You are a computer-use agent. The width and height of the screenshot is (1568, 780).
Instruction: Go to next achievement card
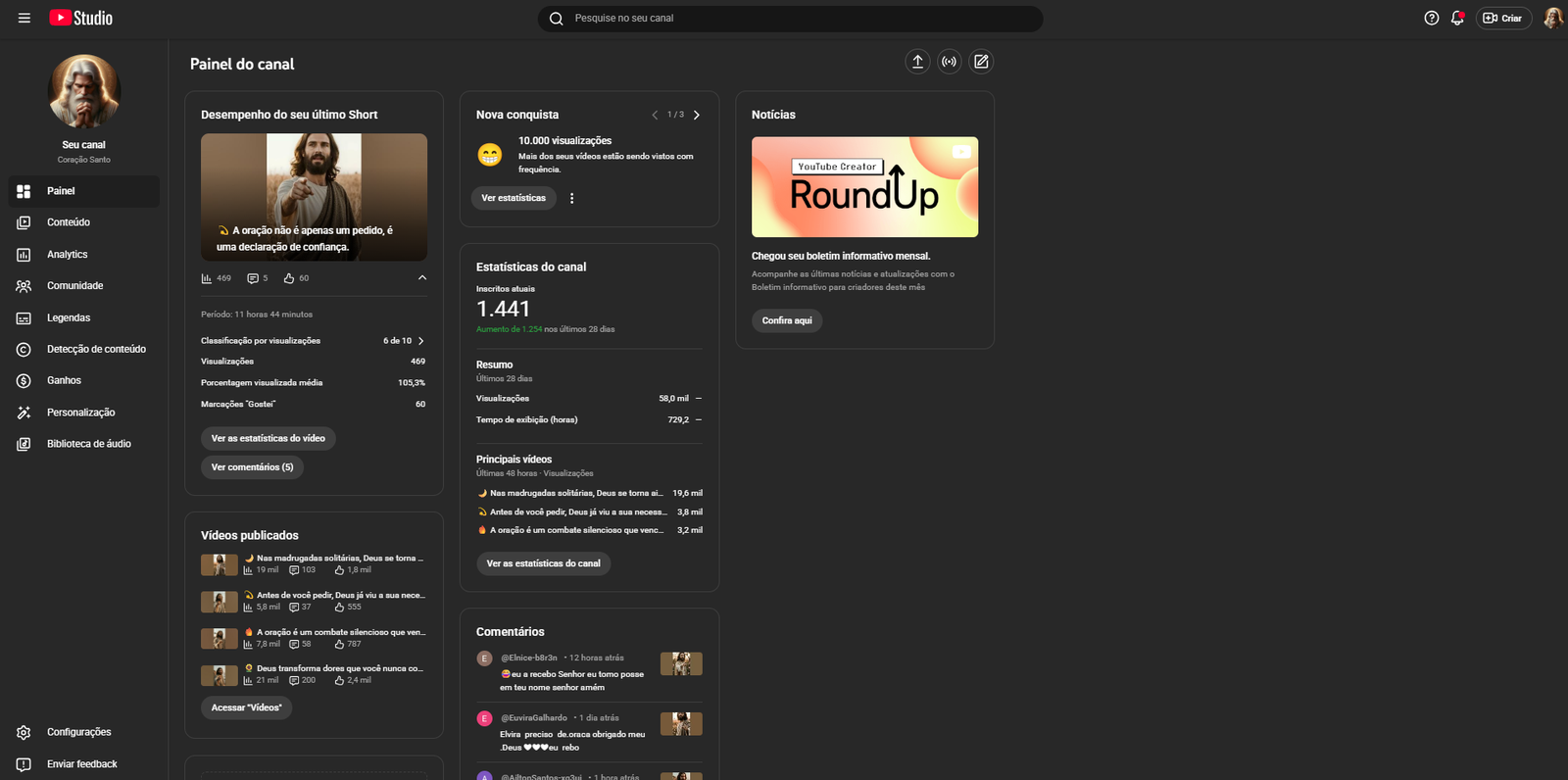pos(697,115)
